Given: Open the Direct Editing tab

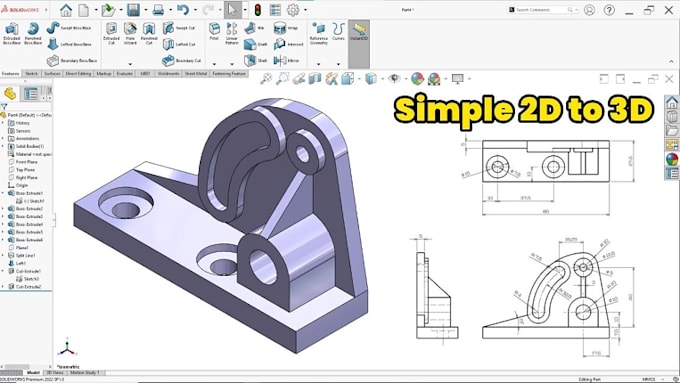Looking at the screenshot, I should pos(78,74).
